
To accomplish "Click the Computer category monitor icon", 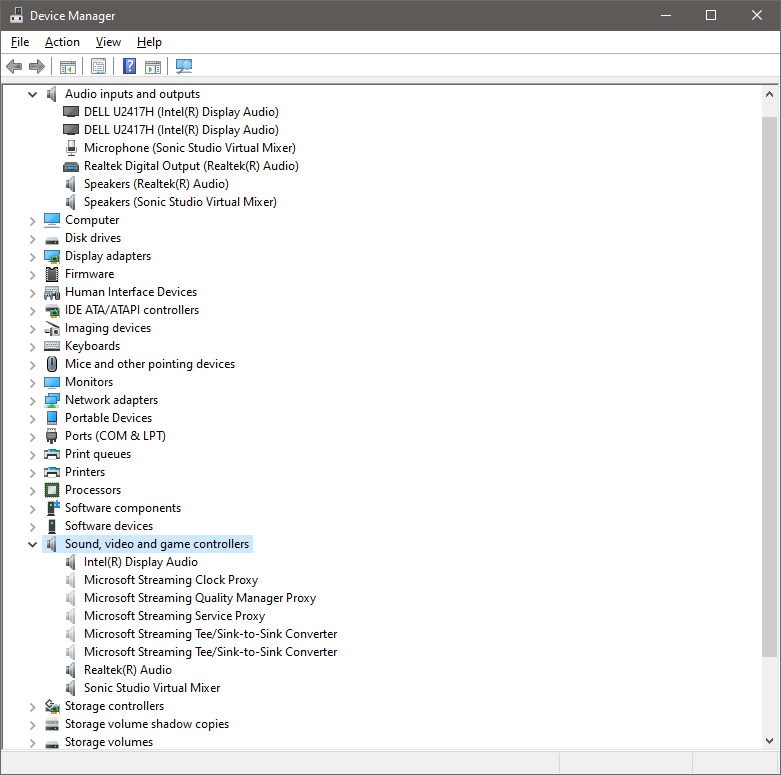I will click(x=52, y=220).
